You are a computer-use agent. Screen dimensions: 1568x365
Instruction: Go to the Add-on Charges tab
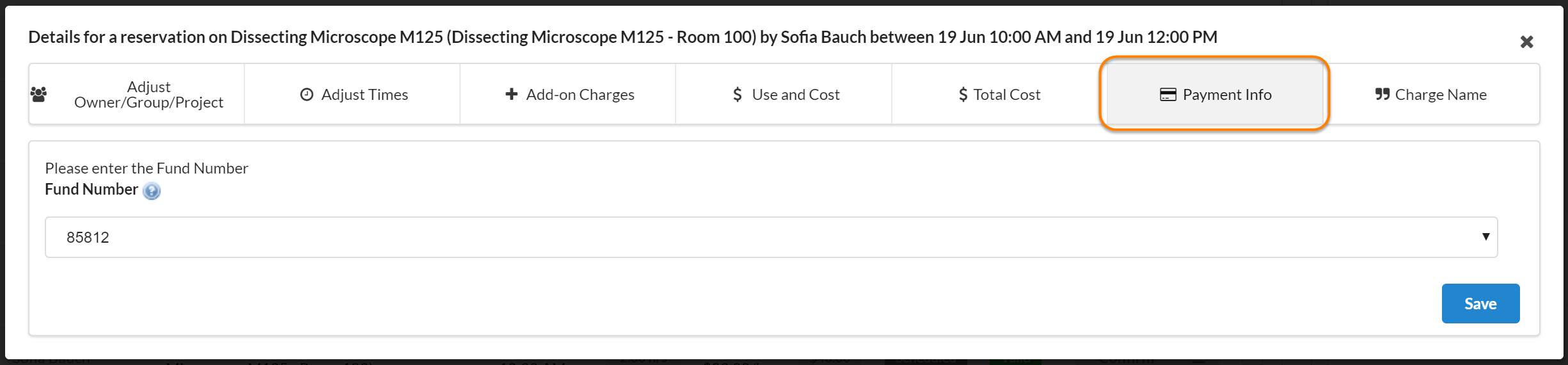tap(580, 95)
